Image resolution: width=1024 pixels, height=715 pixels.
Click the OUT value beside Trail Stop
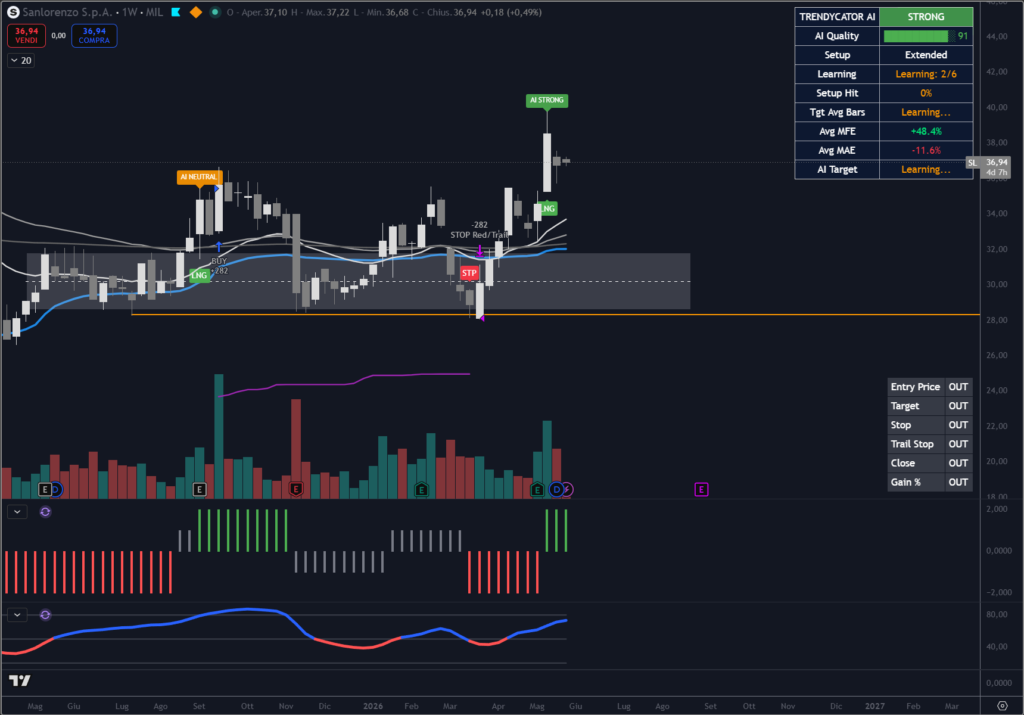click(x=958, y=444)
